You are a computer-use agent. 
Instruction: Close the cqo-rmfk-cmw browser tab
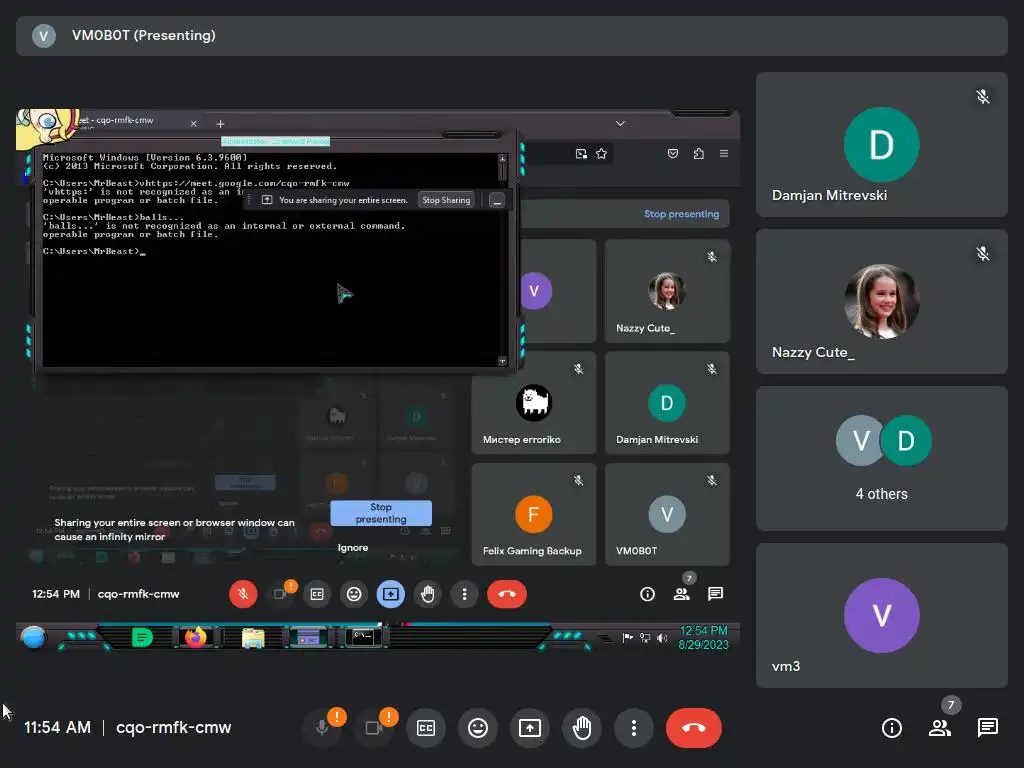tap(194, 123)
